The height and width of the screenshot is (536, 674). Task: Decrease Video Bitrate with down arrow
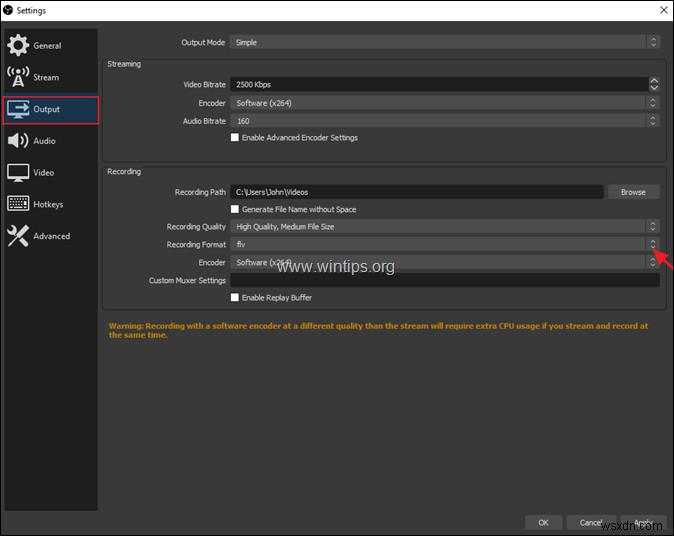[x=654, y=88]
